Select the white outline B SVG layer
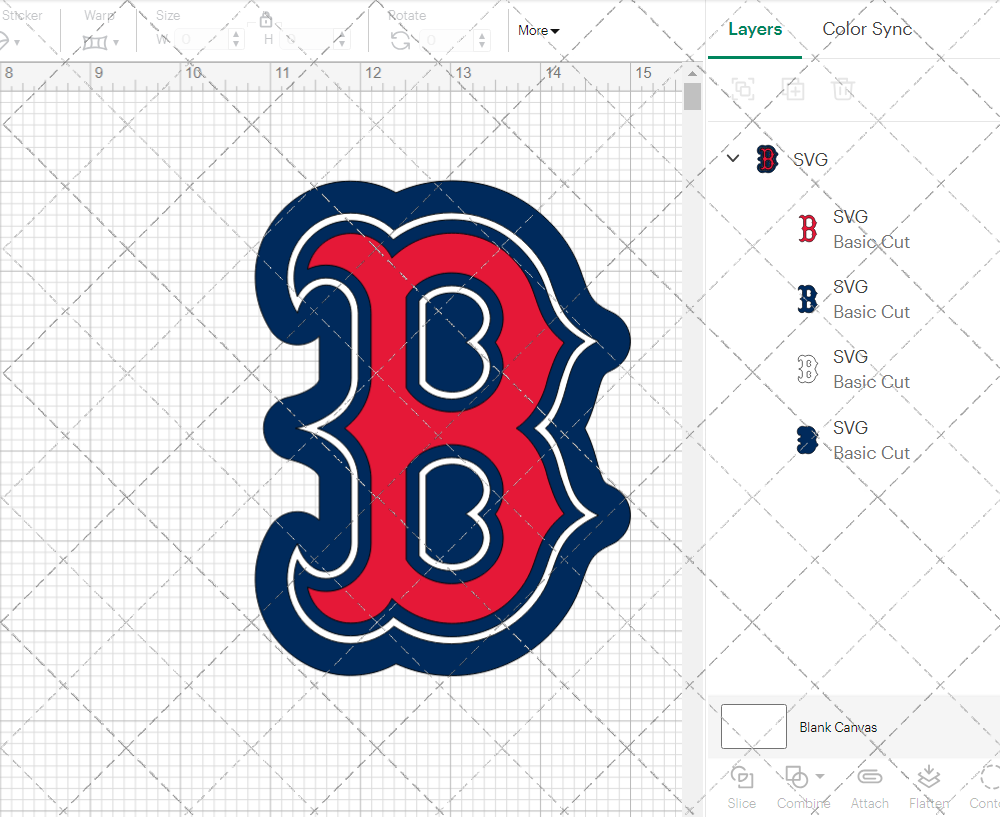Image resolution: width=1000 pixels, height=817 pixels. [850, 369]
